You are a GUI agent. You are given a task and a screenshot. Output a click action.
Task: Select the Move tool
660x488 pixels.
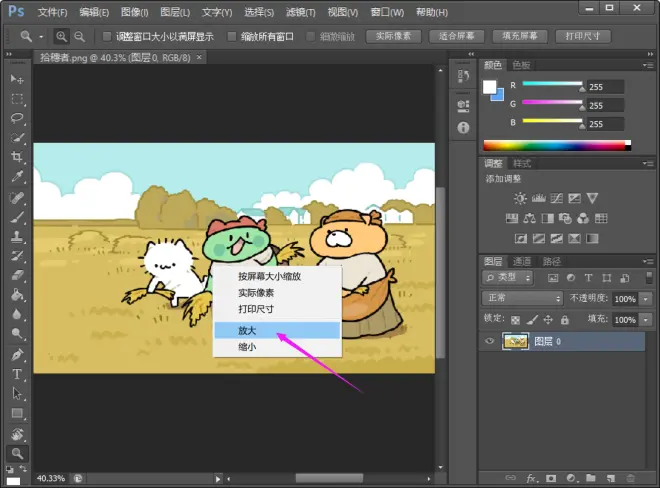tap(17, 79)
